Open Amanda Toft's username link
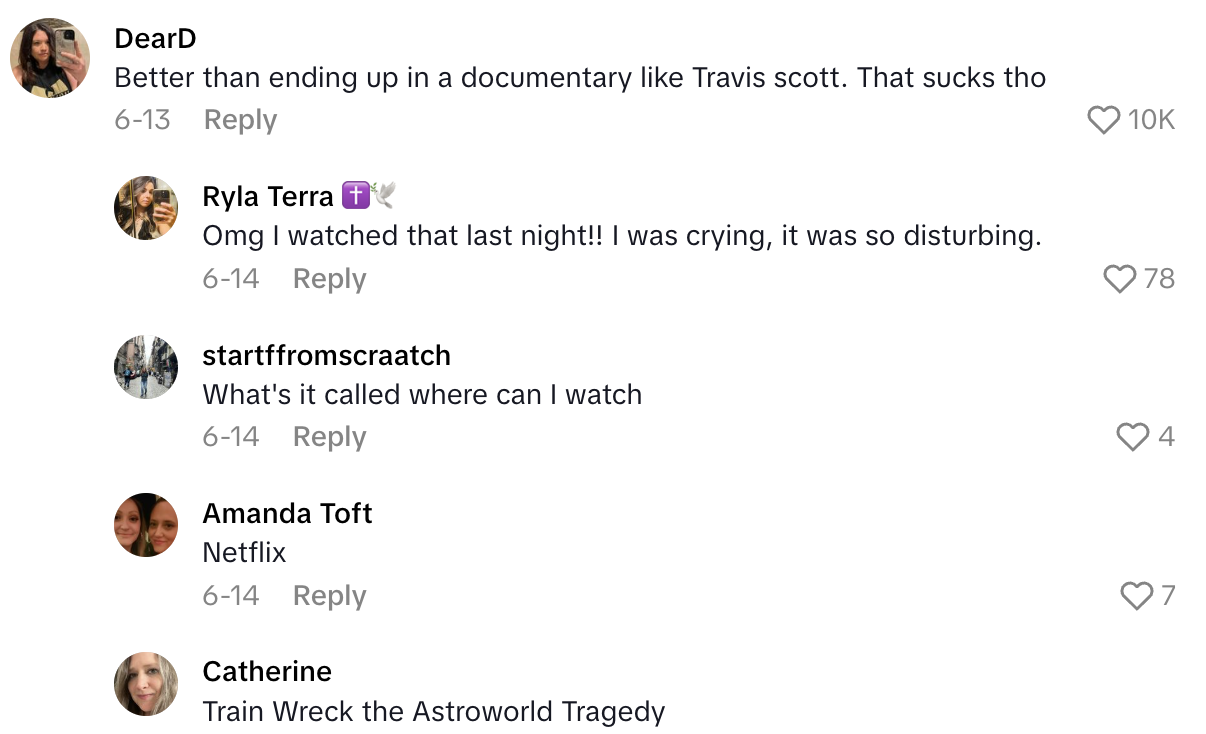The image size is (1206, 734). [x=287, y=513]
